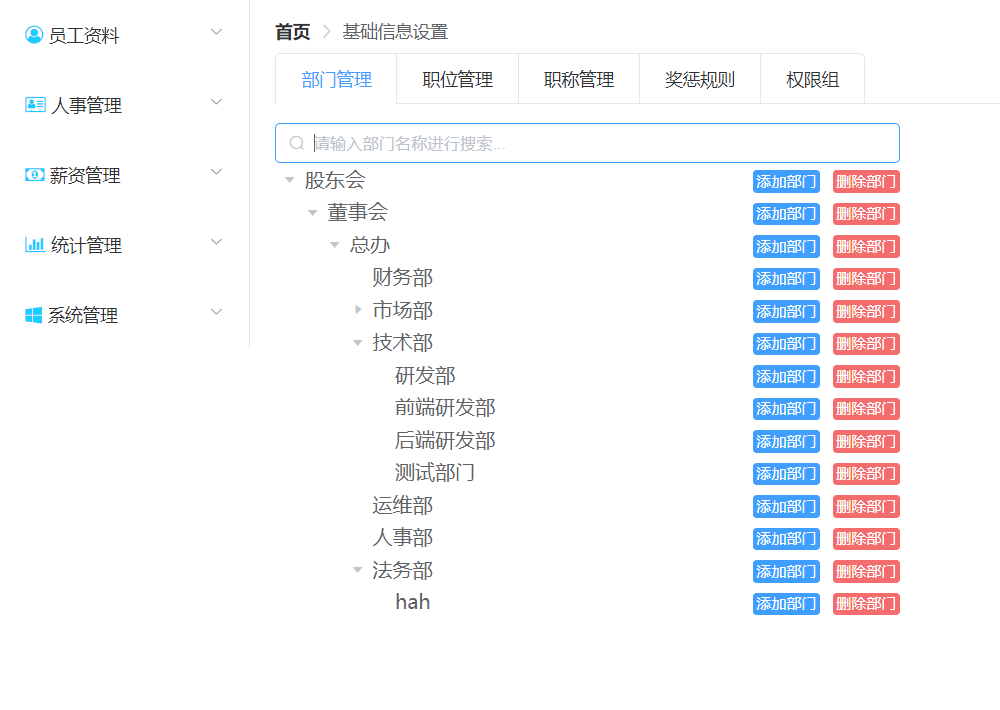Click the 人事管理 ID card icon

[x=35, y=105]
